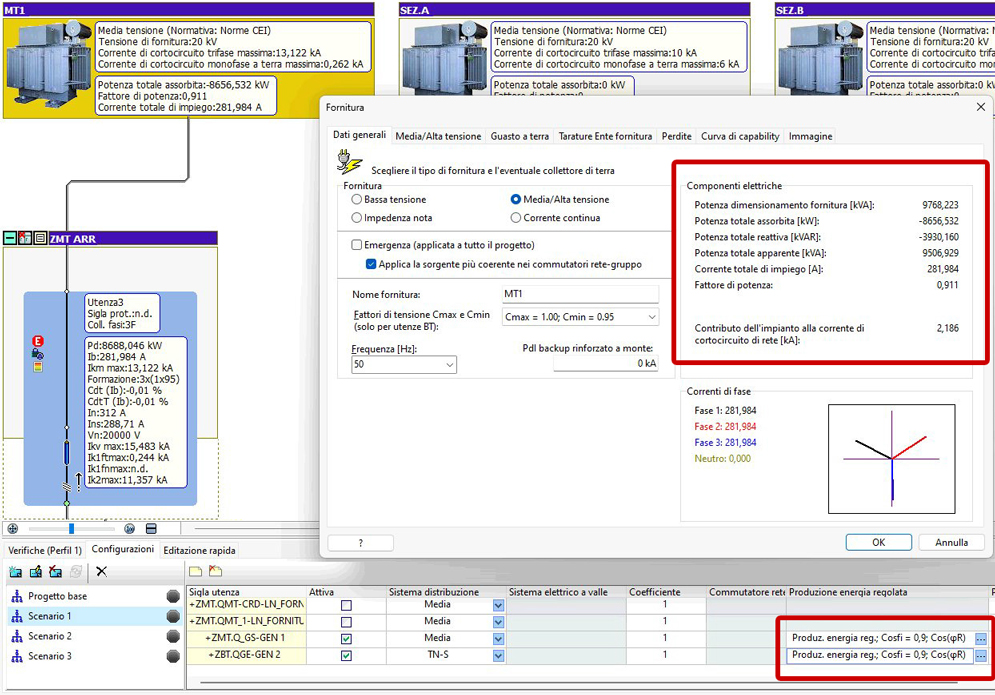995x695 pixels.
Task: Click the Nome fornitura field containing MT1
Action: pos(580,294)
